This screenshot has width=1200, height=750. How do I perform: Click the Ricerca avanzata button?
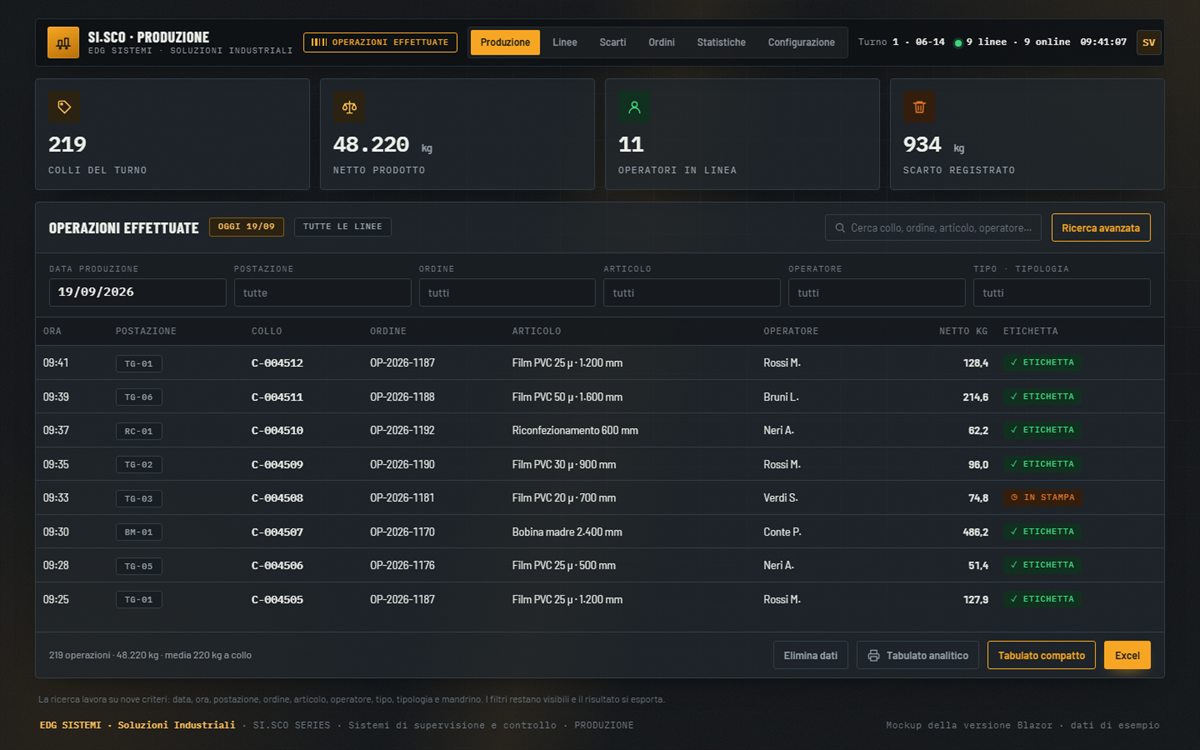(x=1101, y=228)
